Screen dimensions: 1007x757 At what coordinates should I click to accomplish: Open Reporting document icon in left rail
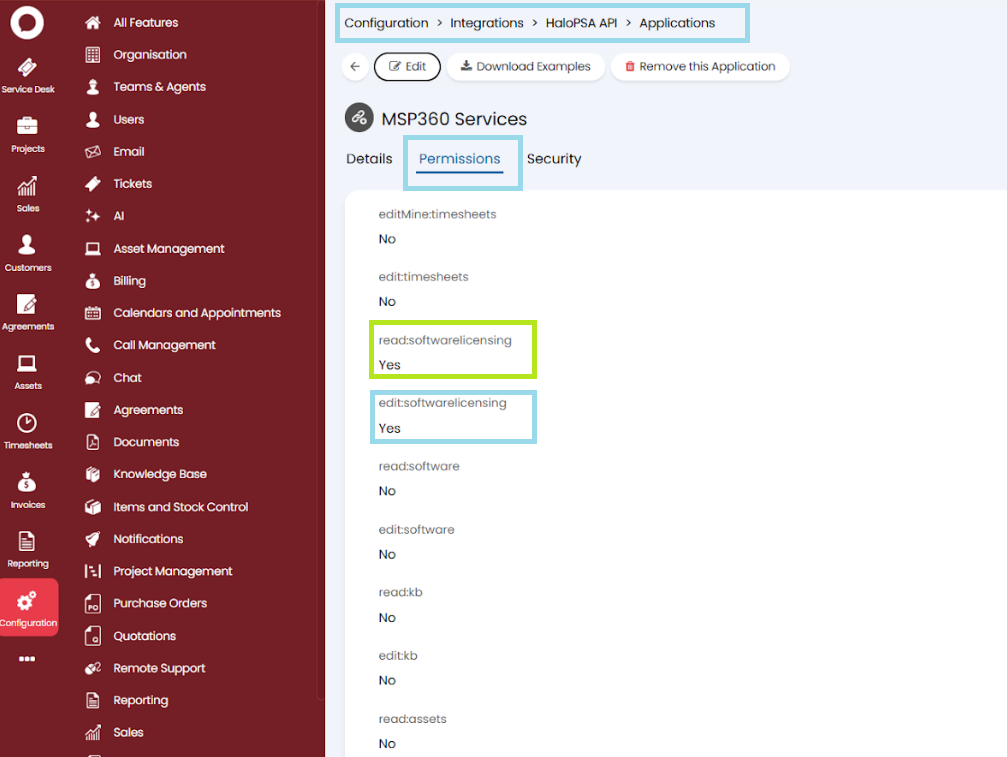(27, 541)
